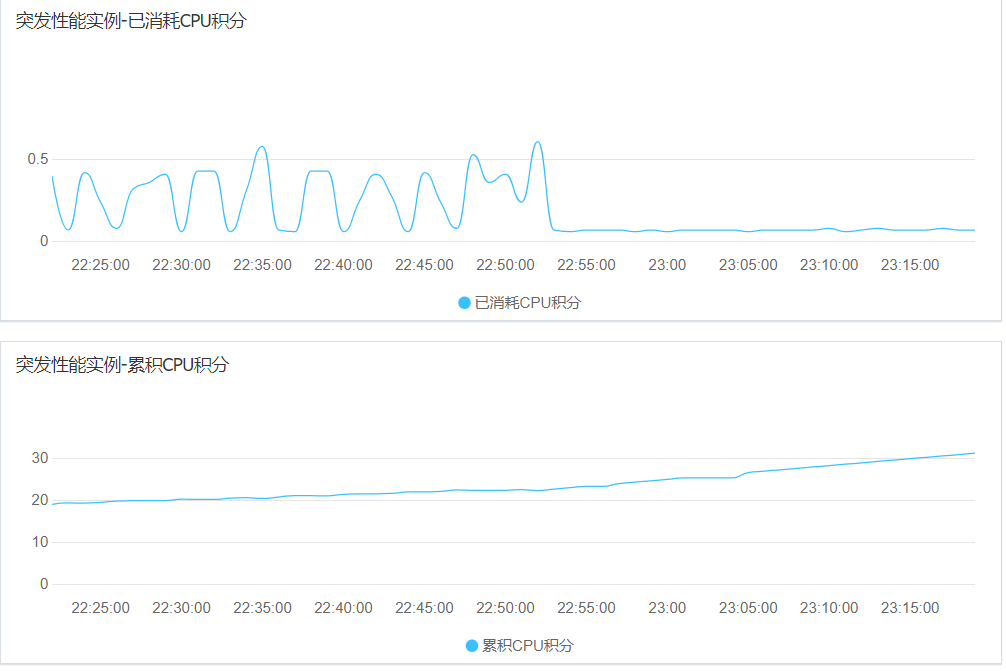Click the 突发性能实例-已消耗CPU积分 chart title
1006x671 pixels.
click(131, 21)
